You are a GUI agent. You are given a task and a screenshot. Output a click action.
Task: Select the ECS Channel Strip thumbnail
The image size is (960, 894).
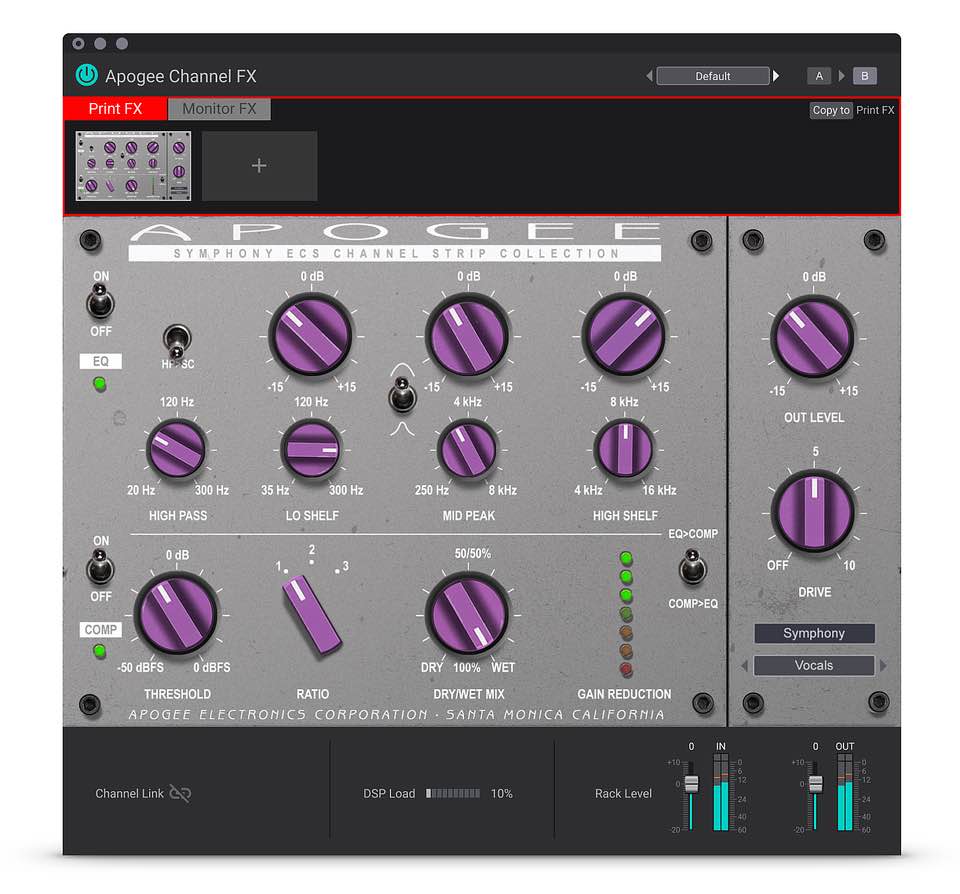[133, 166]
